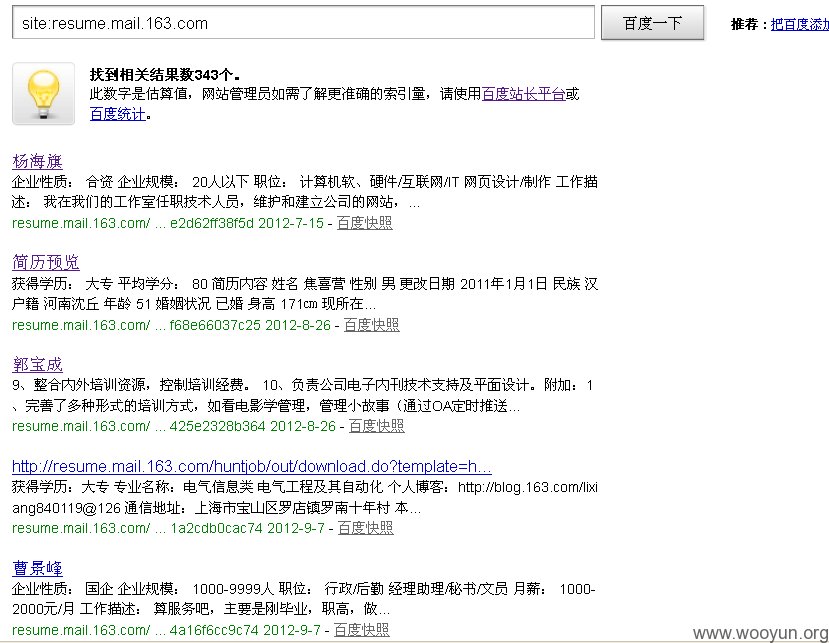Click the snippet starting 获得学历:大专 专业名称
This screenshot has height=643, width=829.
coord(305,498)
